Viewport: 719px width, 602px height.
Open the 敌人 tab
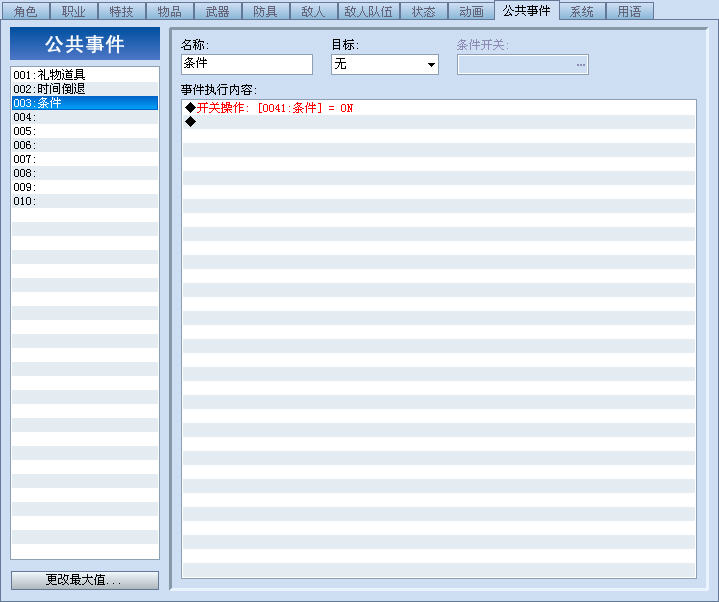pyautogui.click(x=314, y=11)
